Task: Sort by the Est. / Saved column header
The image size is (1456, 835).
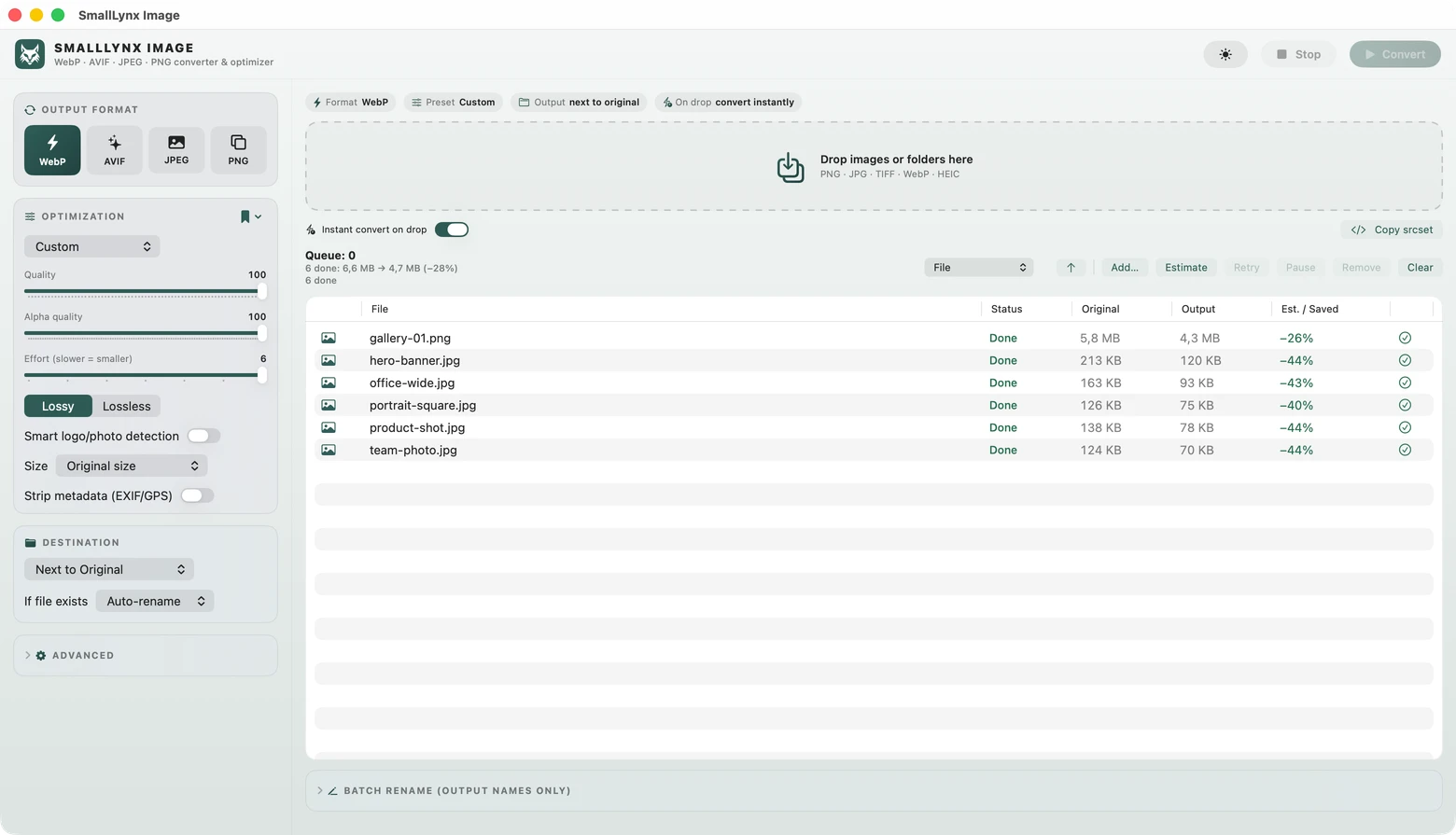Action: coord(1309,309)
